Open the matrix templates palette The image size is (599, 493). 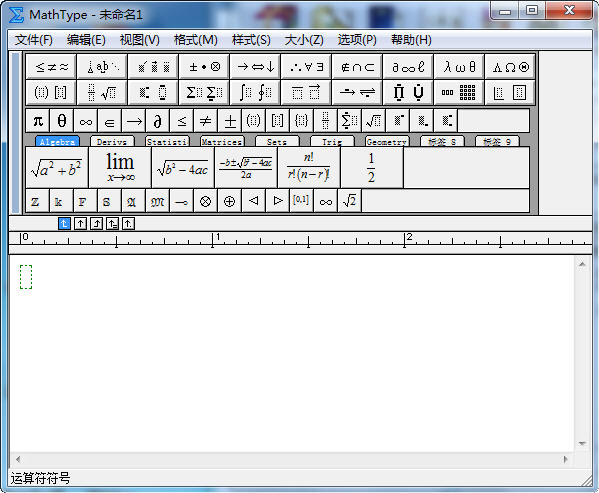coord(459,92)
